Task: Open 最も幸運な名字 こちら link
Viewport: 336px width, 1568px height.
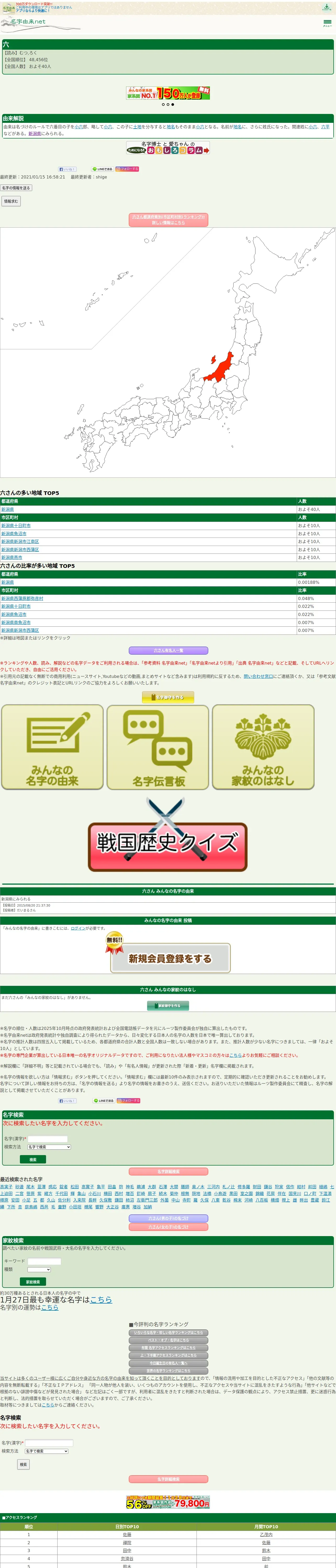Action: pos(101,1300)
